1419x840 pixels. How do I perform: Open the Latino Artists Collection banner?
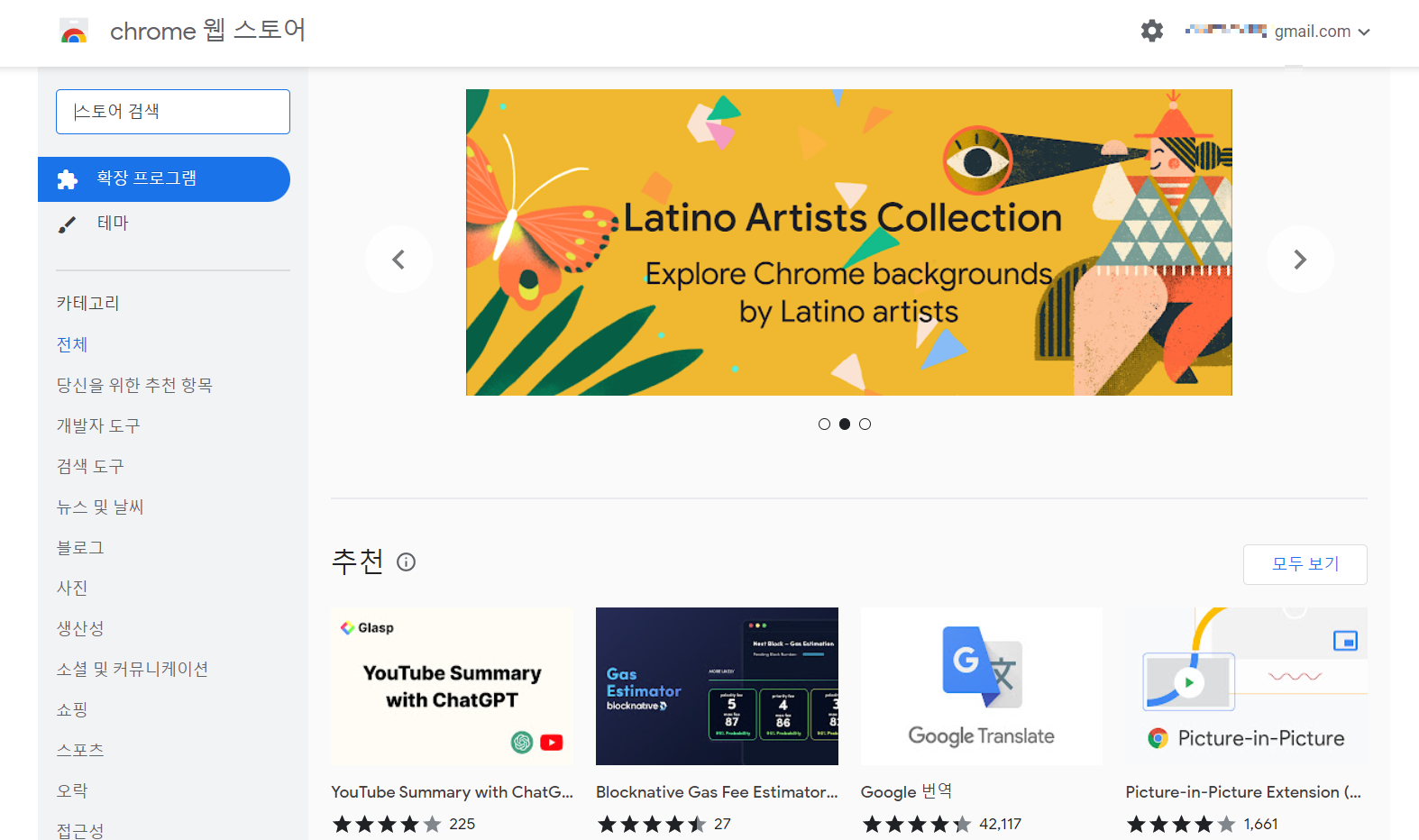(x=849, y=242)
